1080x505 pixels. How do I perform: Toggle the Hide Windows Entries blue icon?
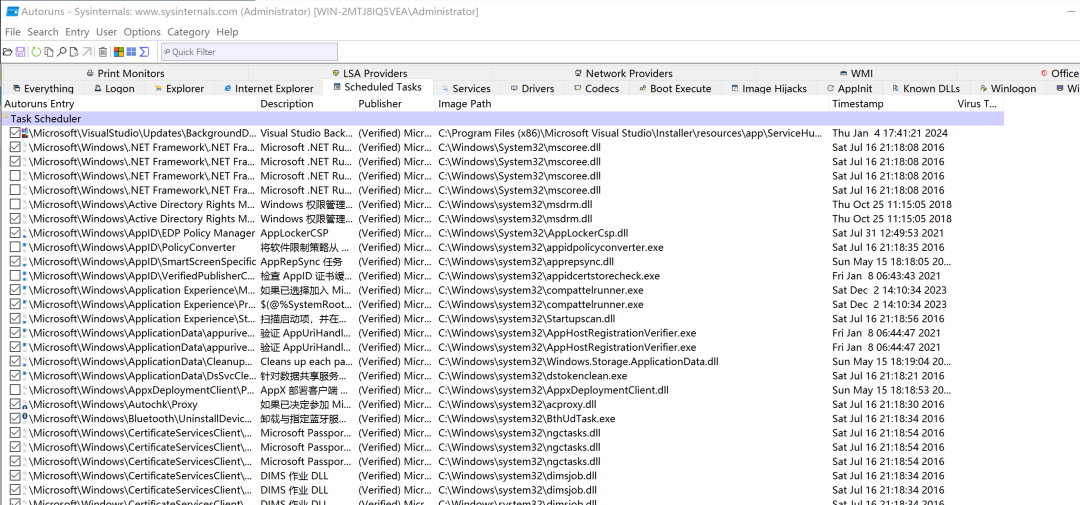[x=132, y=52]
